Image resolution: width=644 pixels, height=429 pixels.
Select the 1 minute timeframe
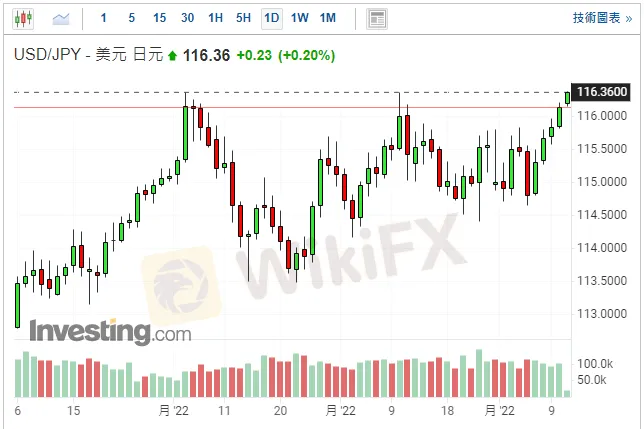click(x=105, y=18)
